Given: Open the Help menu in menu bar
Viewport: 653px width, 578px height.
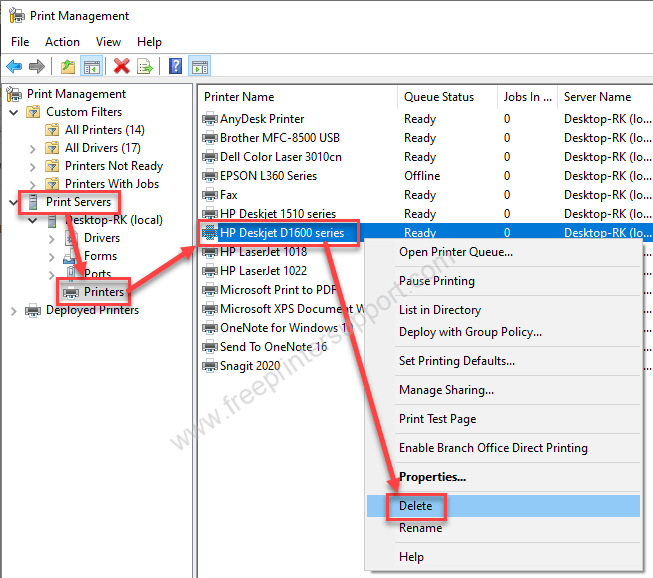Looking at the screenshot, I should [149, 42].
